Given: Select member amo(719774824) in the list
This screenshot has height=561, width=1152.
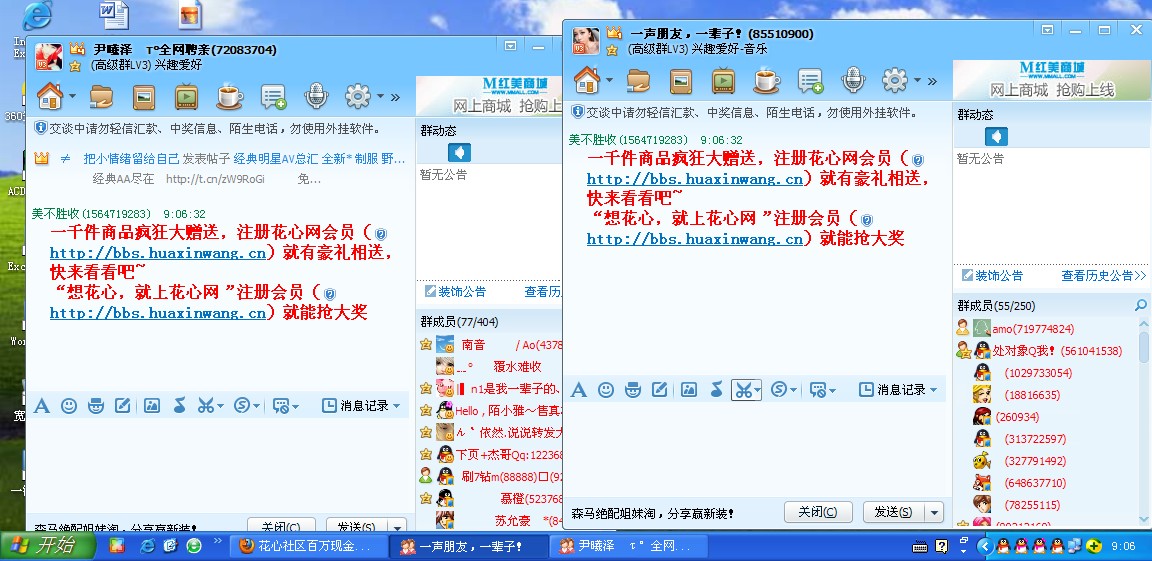Looking at the screenshot, I should pos(1032,329).
